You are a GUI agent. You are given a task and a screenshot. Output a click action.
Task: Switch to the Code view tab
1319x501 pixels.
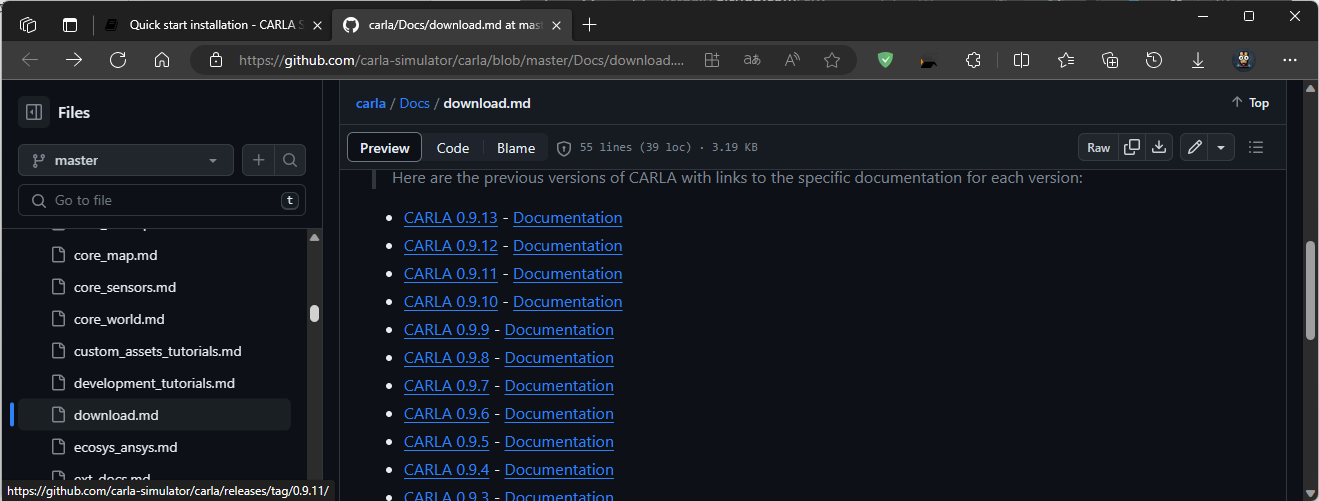tap(453, 148)
